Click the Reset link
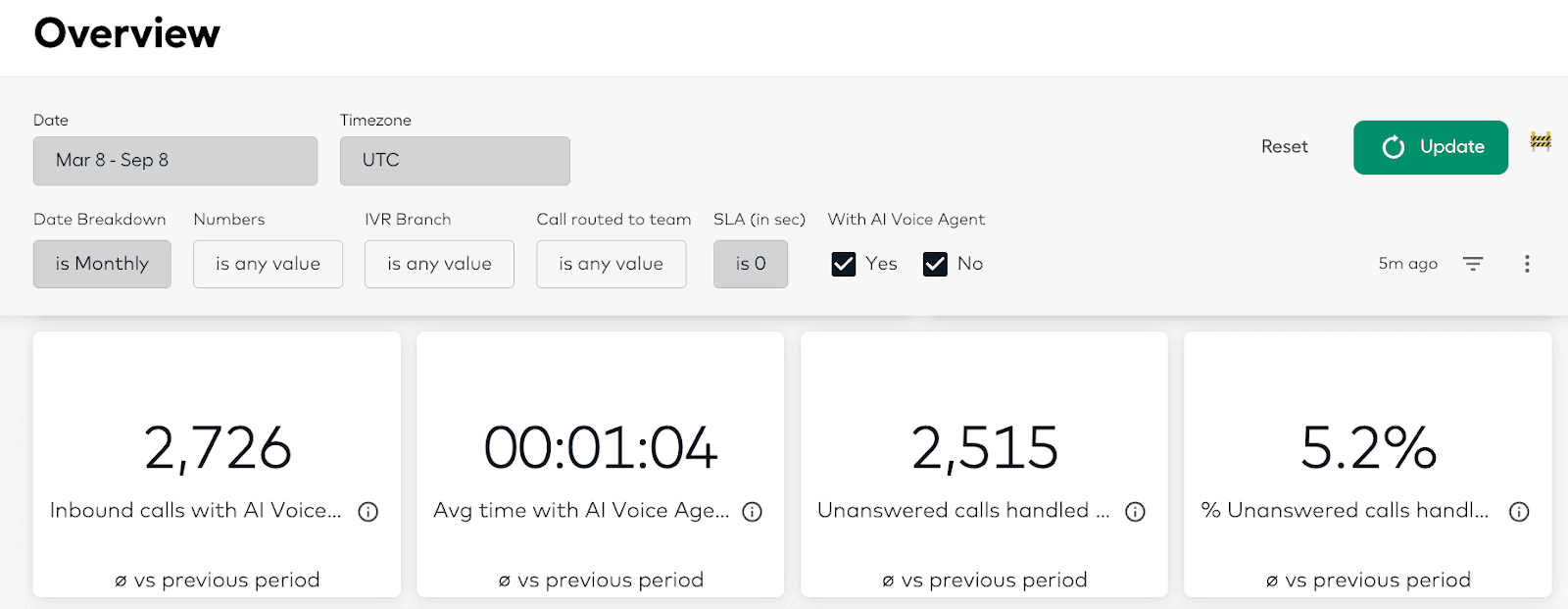This screenshot has height=609, width=1568. click(x=1284, y=146)
